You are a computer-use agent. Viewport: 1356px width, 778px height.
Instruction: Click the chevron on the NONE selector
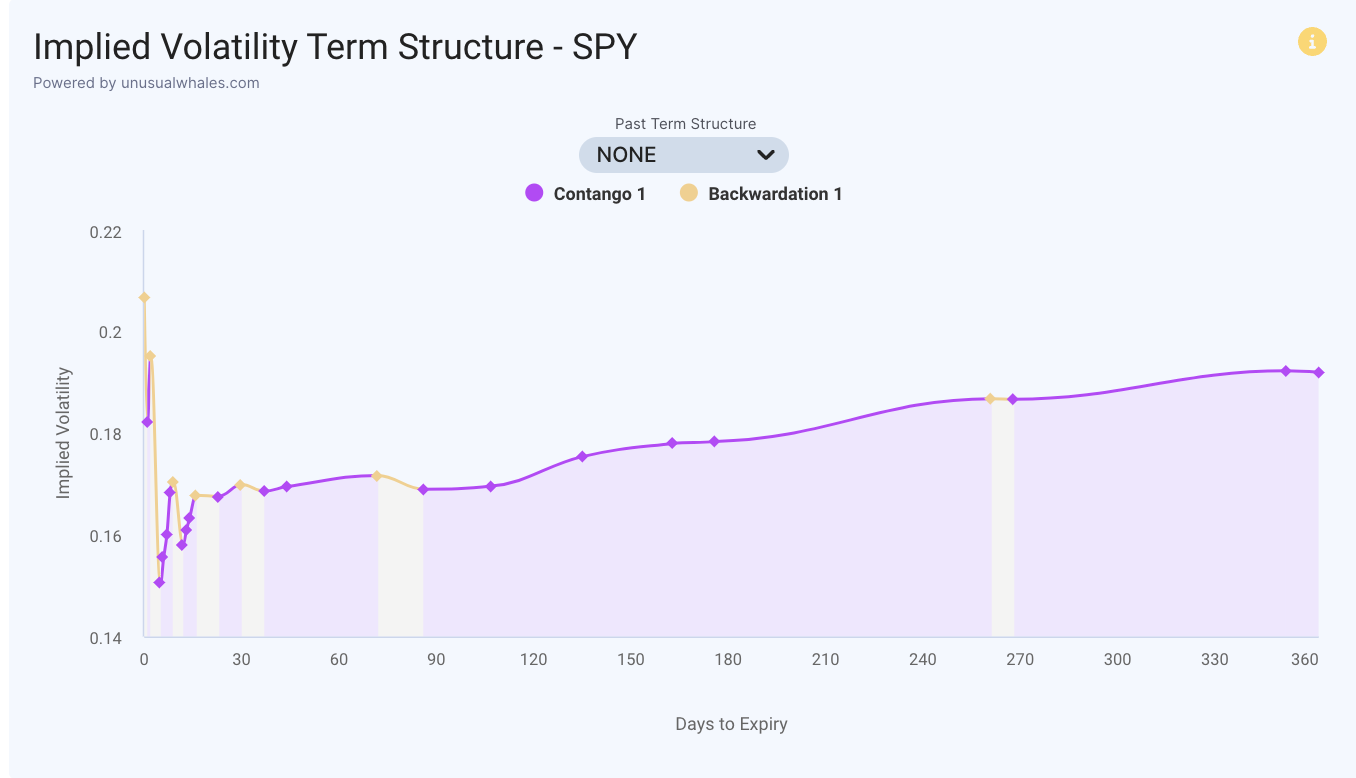[766, 154]
